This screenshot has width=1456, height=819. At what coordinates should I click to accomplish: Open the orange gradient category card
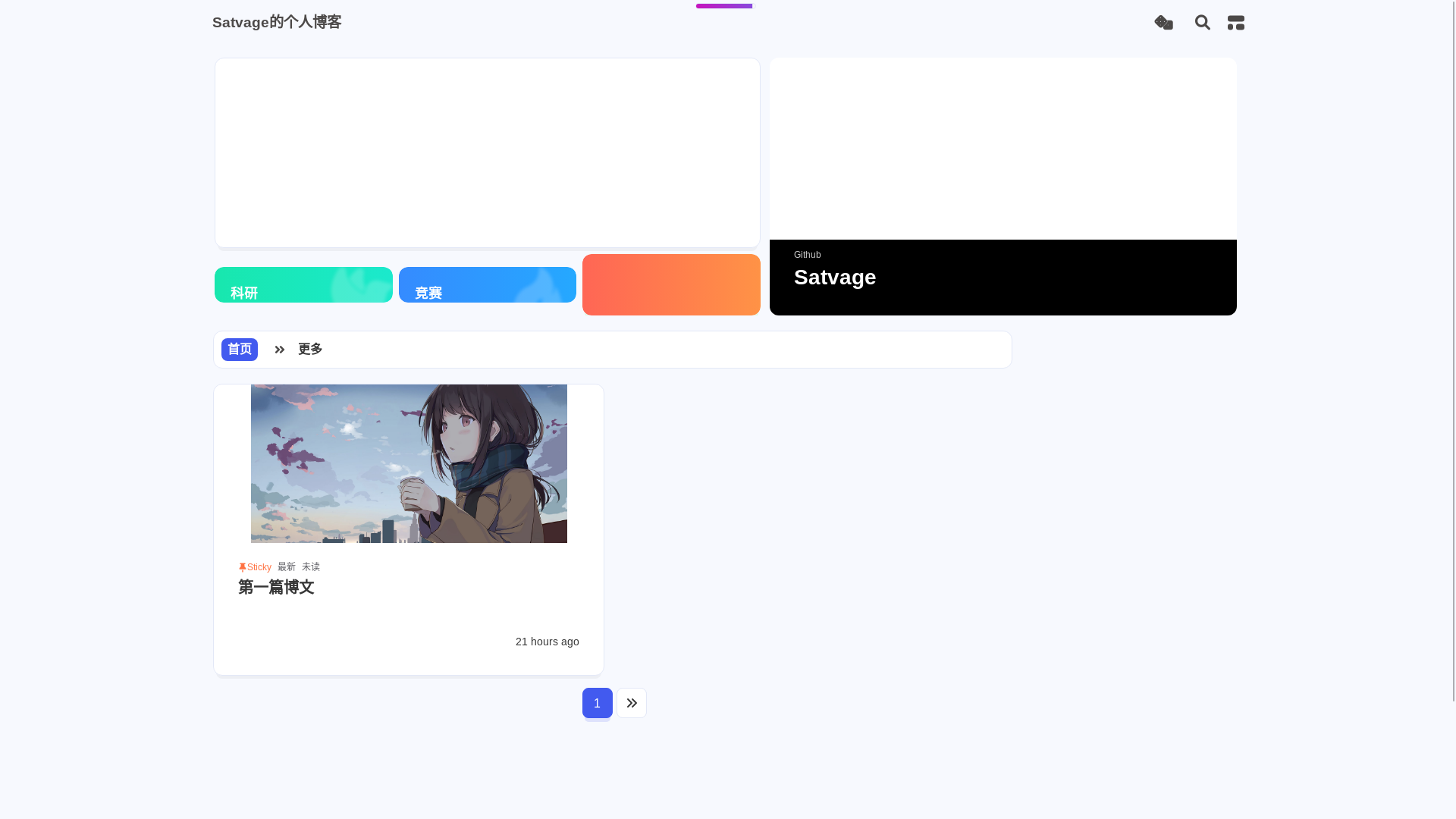[671, 284]
